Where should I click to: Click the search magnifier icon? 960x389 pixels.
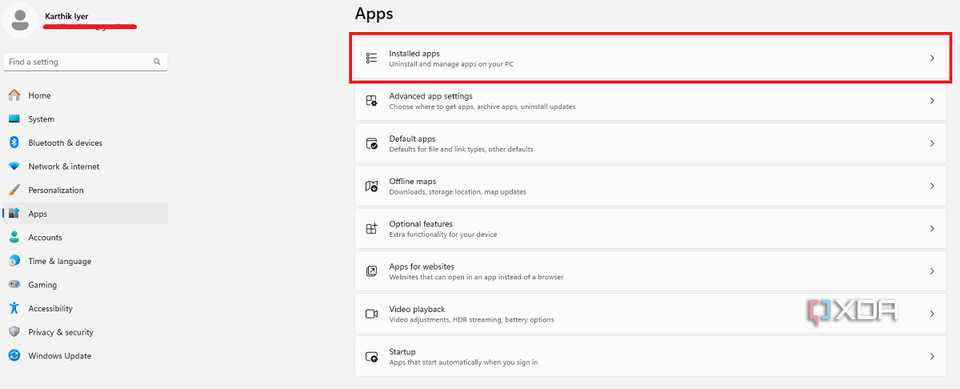(157, 62)
